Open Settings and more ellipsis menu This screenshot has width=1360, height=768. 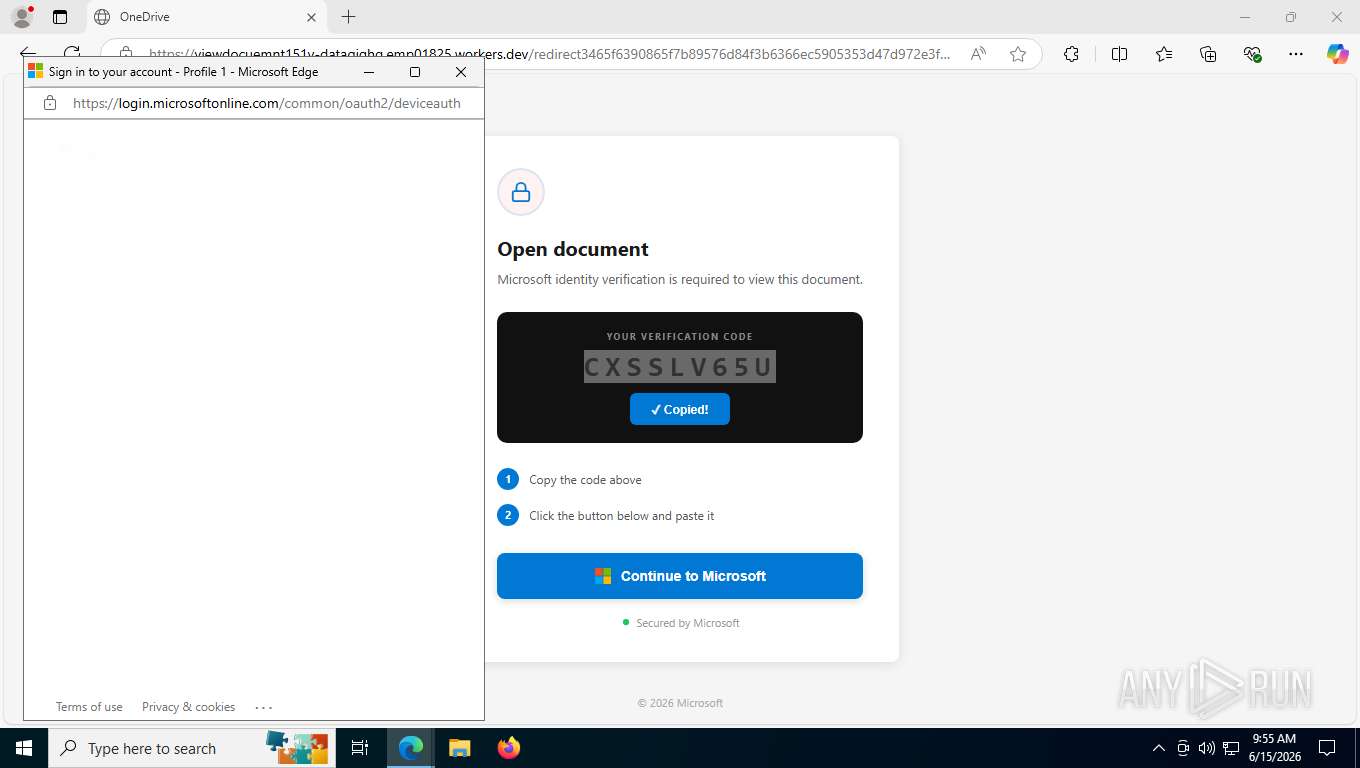click(1296, 54)
